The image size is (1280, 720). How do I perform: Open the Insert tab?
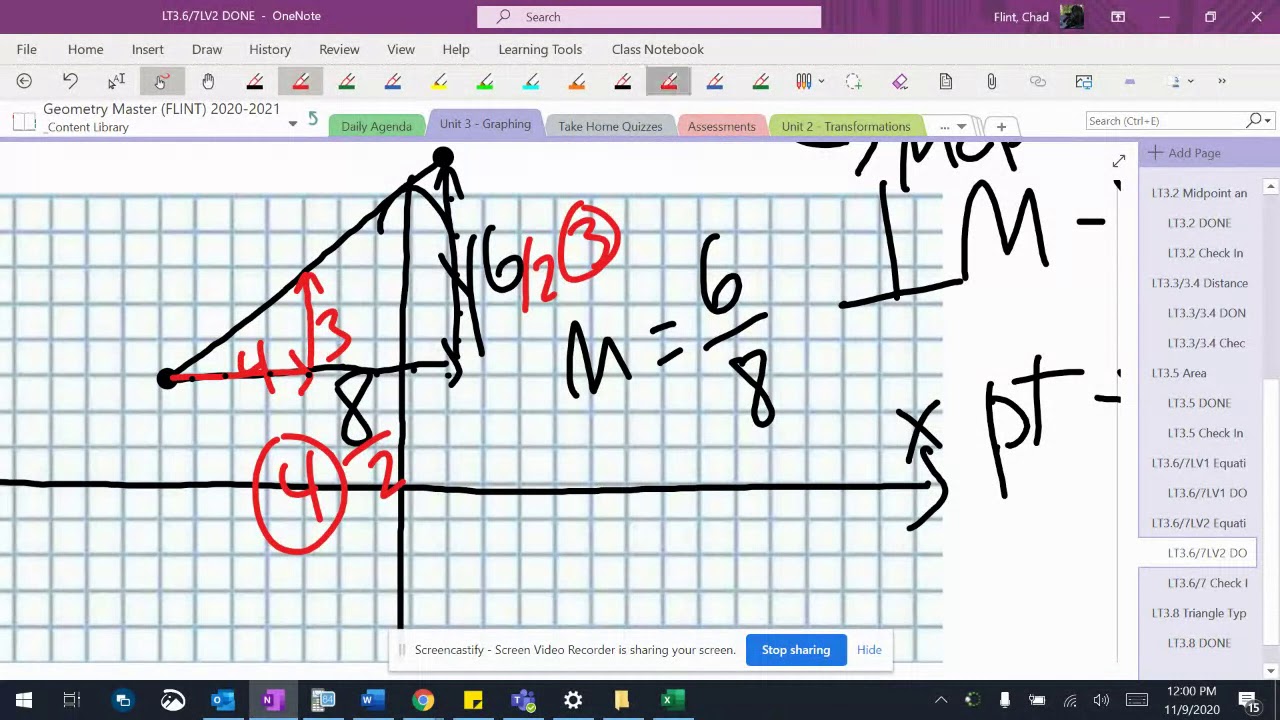coord(147,49)
